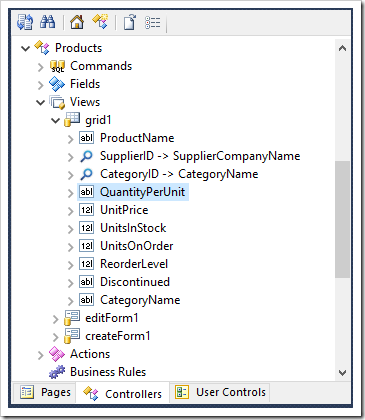Click the lookup magnifier icon beside SupplierID
365x420 pixels.
click(x=86, y=156)
